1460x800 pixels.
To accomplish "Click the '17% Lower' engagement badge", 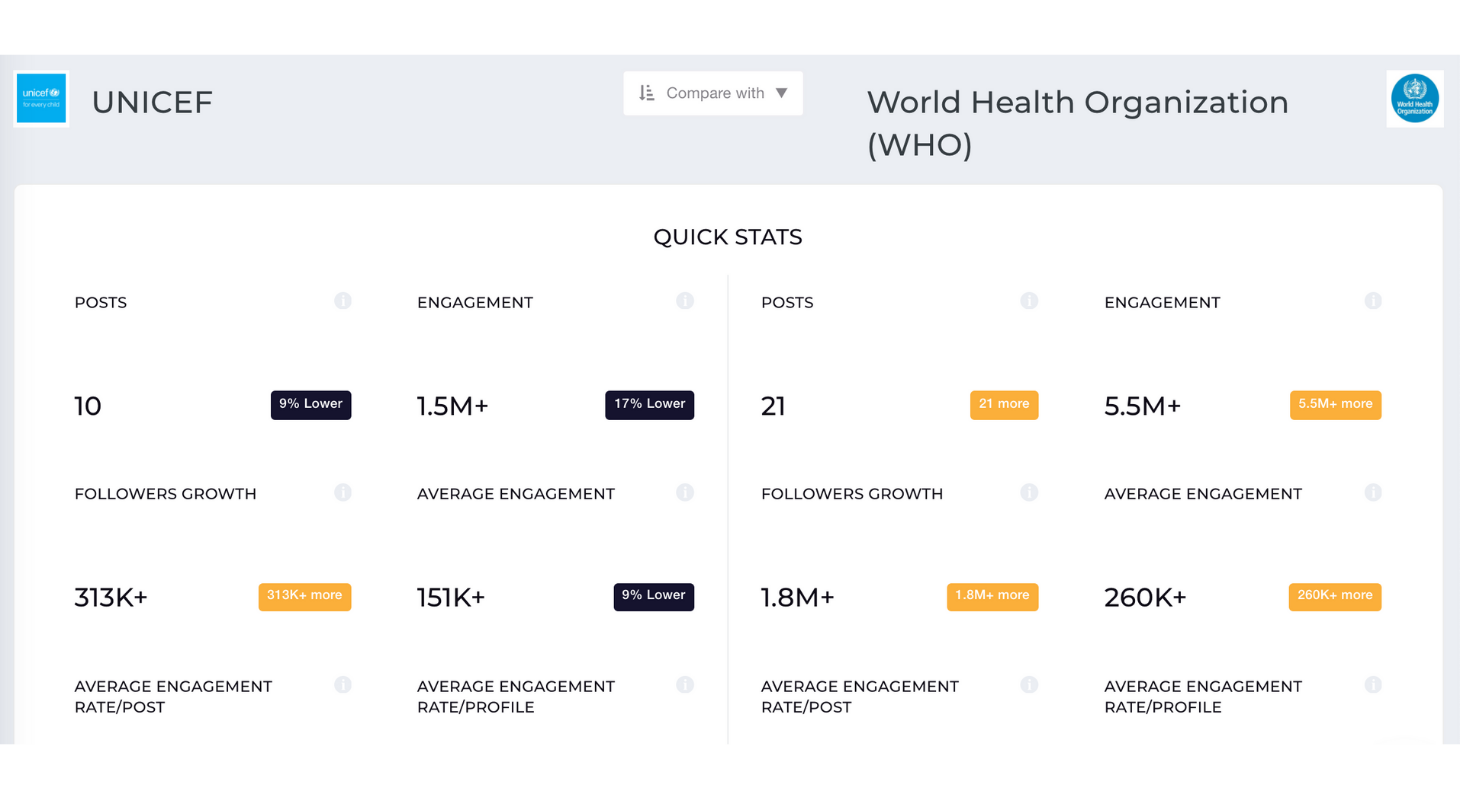I will [650, 405].
